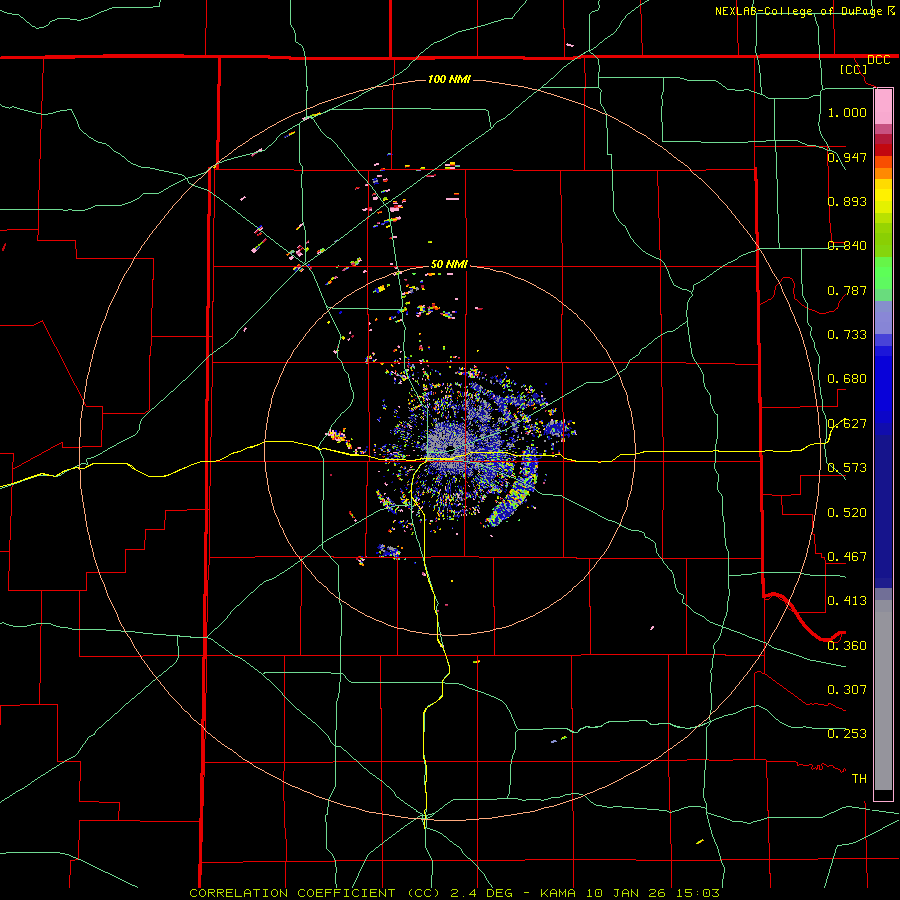
Task: Click the bright green segment of the color bar
Action: [883, 272]
